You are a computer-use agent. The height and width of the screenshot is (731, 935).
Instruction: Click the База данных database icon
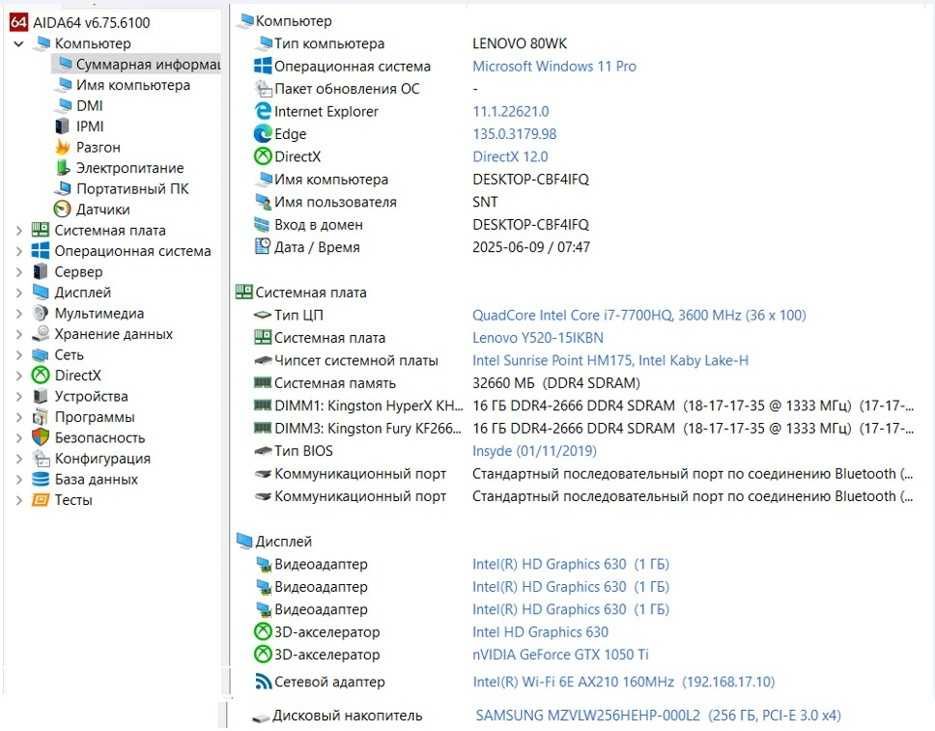[x=41, y=479]
